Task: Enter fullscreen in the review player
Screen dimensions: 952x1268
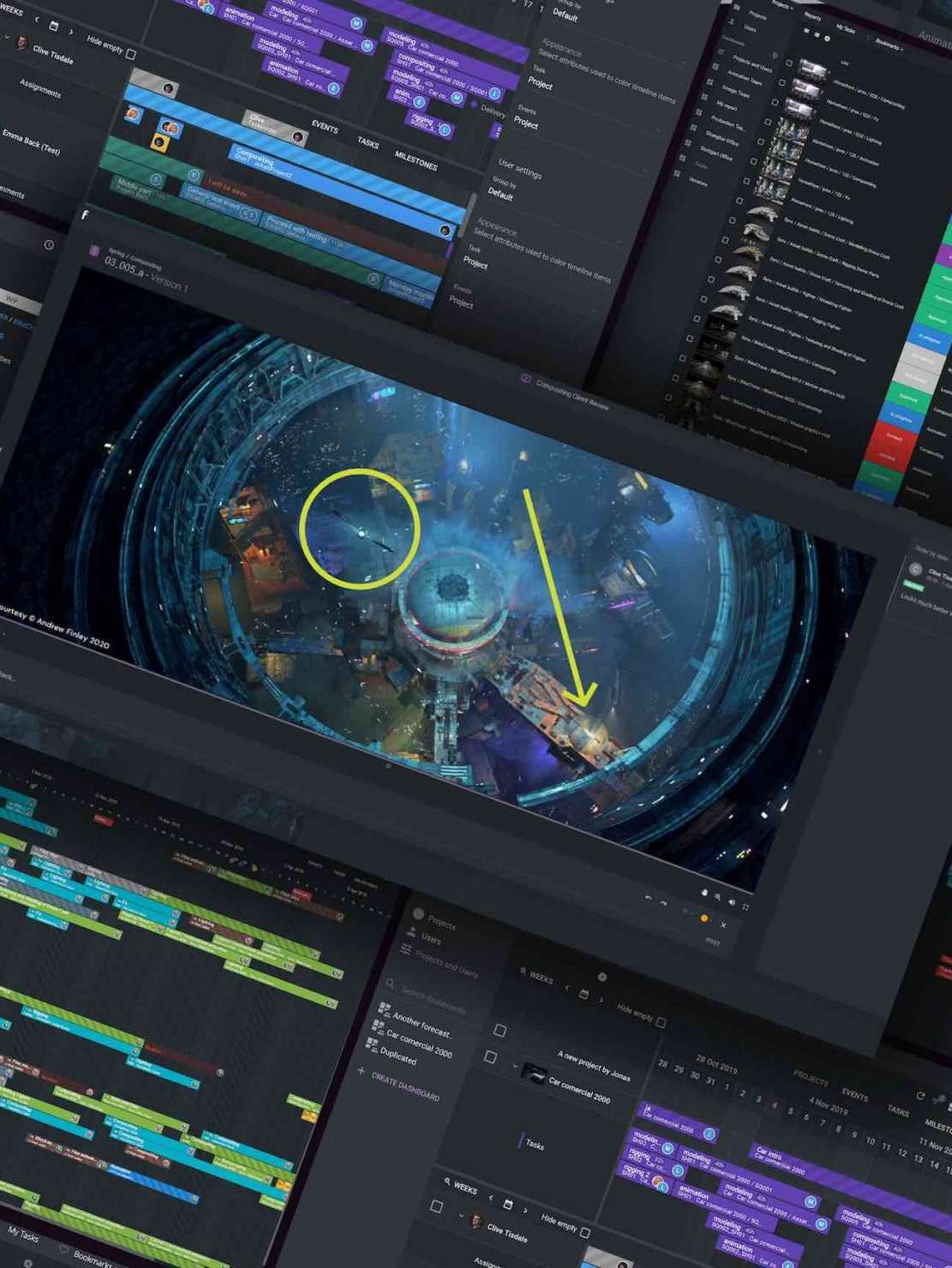Action: click(745, 906)
